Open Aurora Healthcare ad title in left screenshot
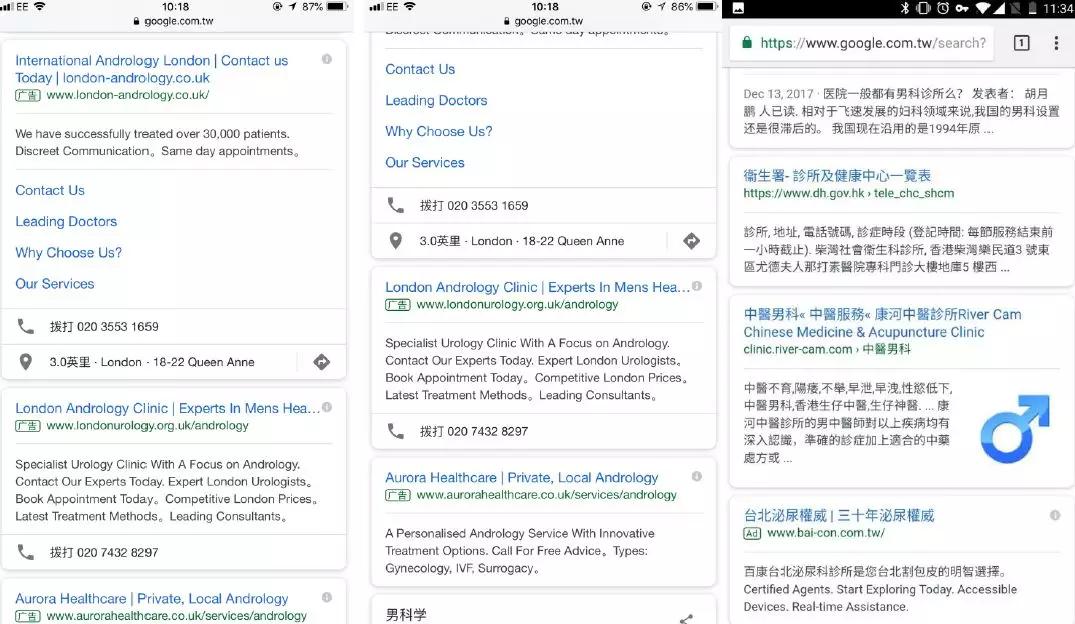 [x=152, y=599]
